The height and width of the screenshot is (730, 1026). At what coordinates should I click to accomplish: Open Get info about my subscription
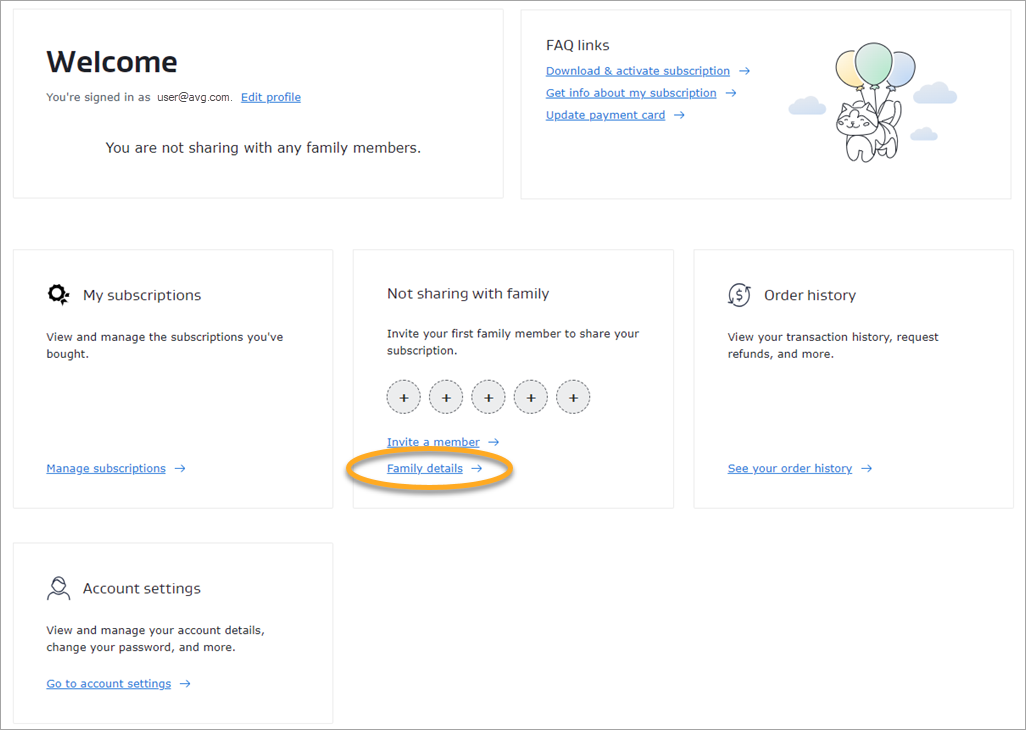(x=630, y=93)
